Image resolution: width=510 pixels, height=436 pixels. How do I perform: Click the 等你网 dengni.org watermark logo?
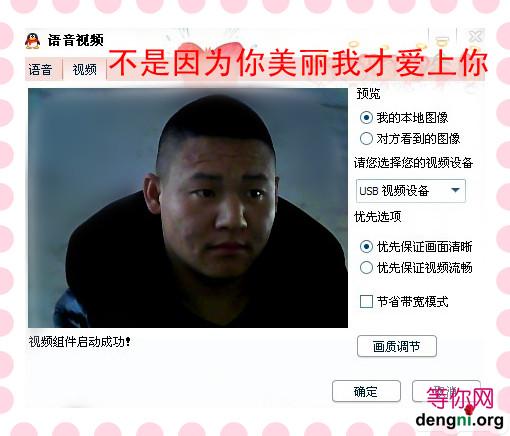[460, 407]
